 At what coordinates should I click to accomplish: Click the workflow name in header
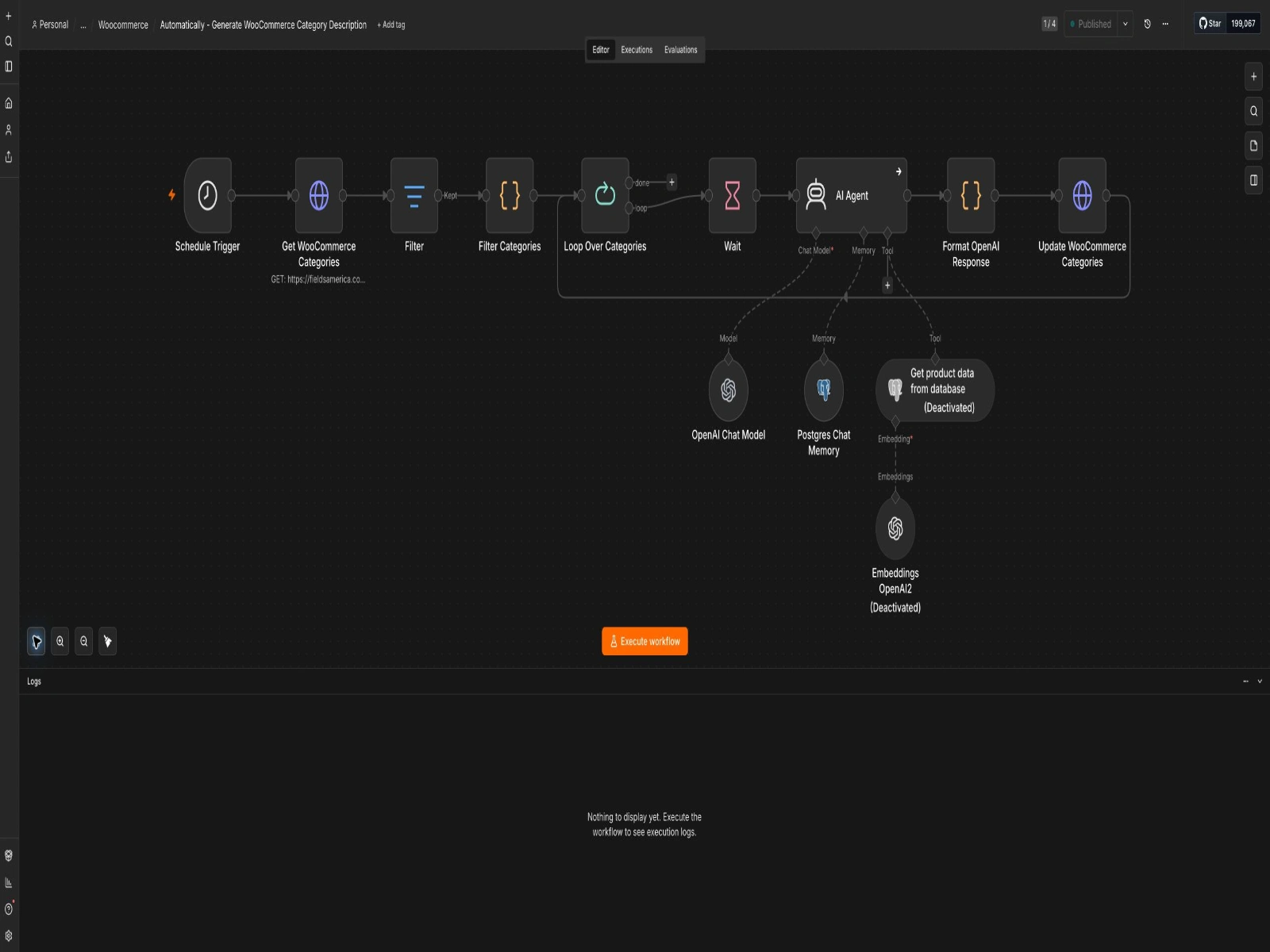click(x=264, y=25)
